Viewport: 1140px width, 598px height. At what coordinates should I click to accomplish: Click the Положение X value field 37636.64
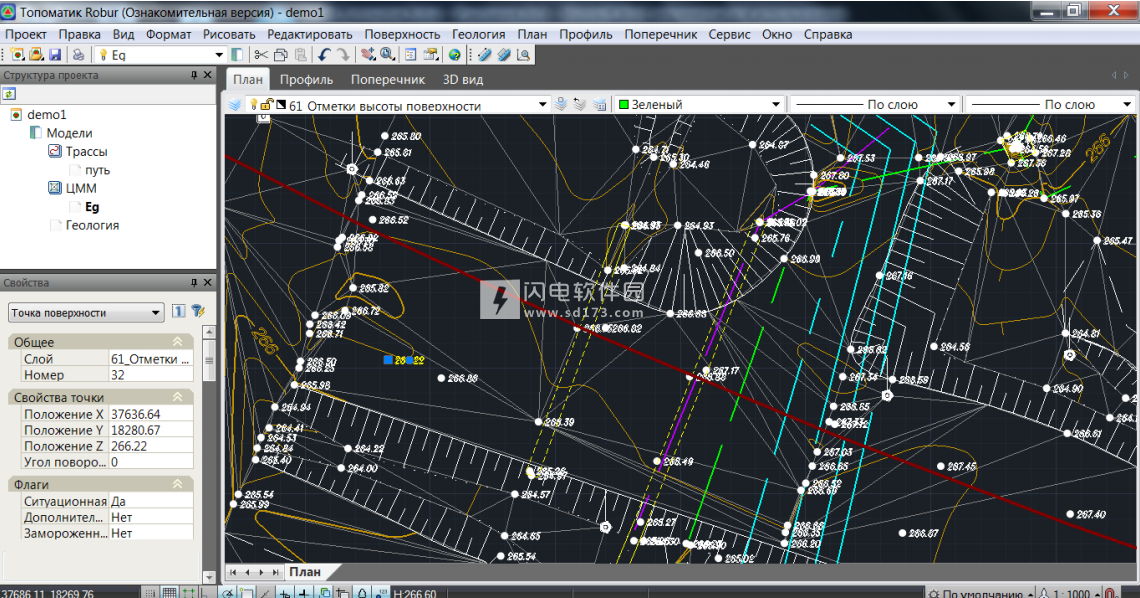pos(150,414)
